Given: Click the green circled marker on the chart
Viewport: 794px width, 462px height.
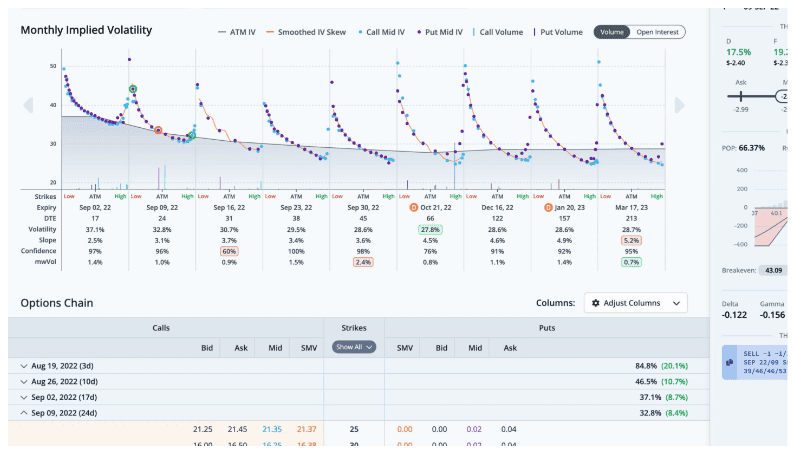Looking at the screenshot, I should (x=133, y=90).
